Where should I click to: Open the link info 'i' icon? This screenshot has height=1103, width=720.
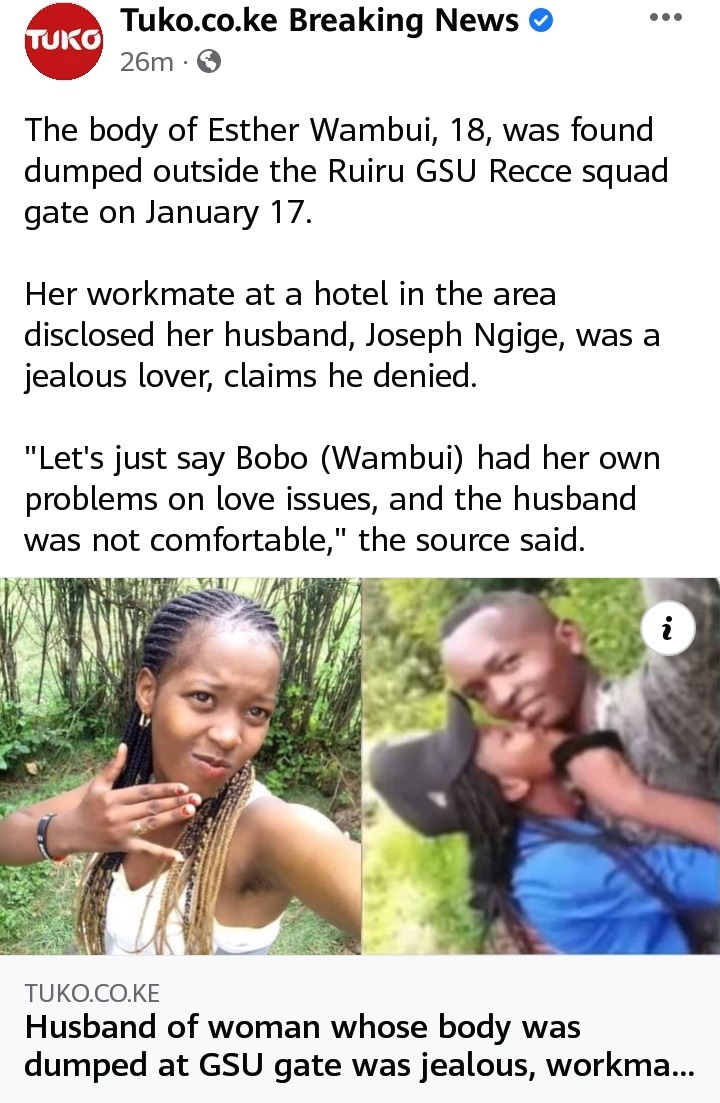click(668, 628)
